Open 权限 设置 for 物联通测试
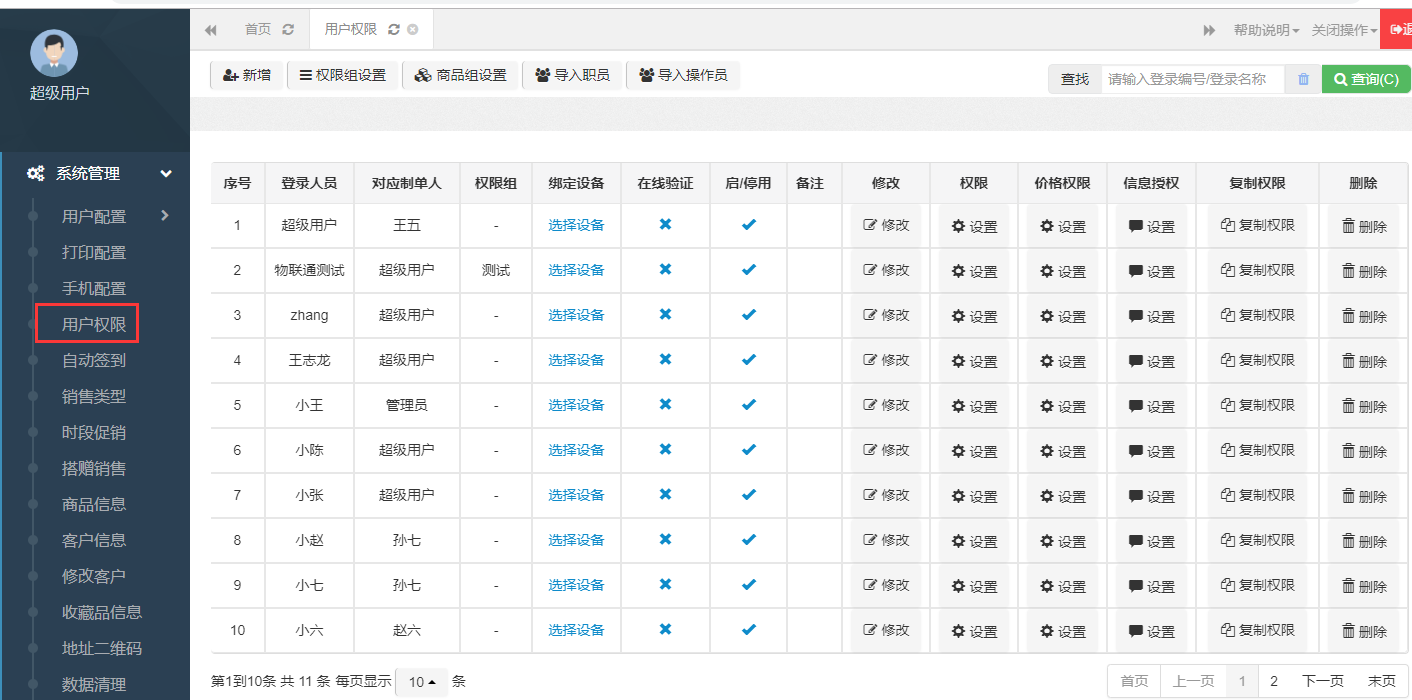Image resolution: width=1412 pixels, height=700 pixels. point(974,271)
